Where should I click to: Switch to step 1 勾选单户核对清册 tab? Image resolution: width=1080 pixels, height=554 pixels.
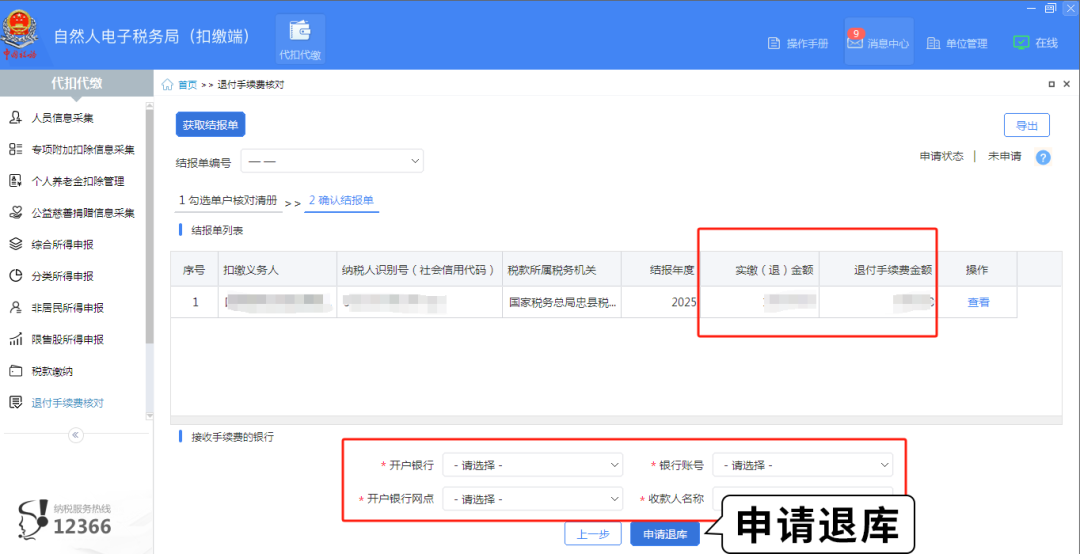[x=228, y=201]
